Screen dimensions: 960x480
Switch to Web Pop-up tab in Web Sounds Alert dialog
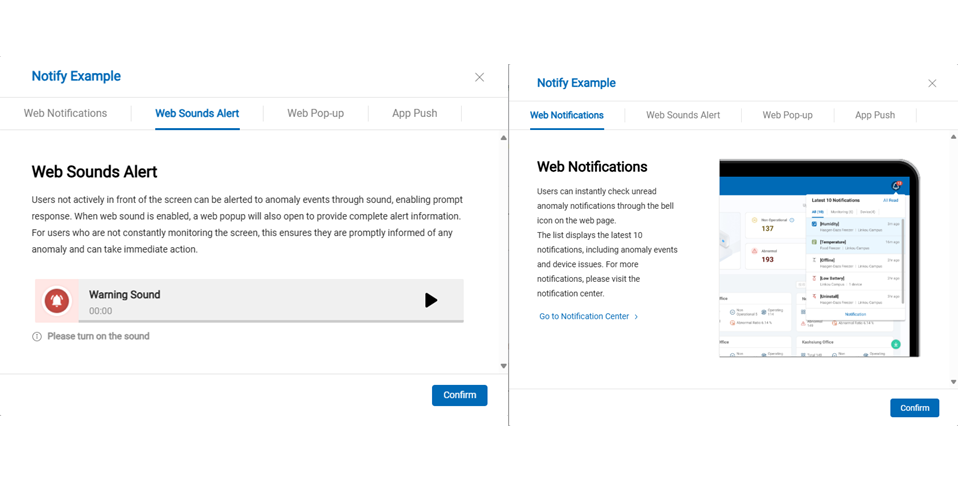click(x=315, y=114)
